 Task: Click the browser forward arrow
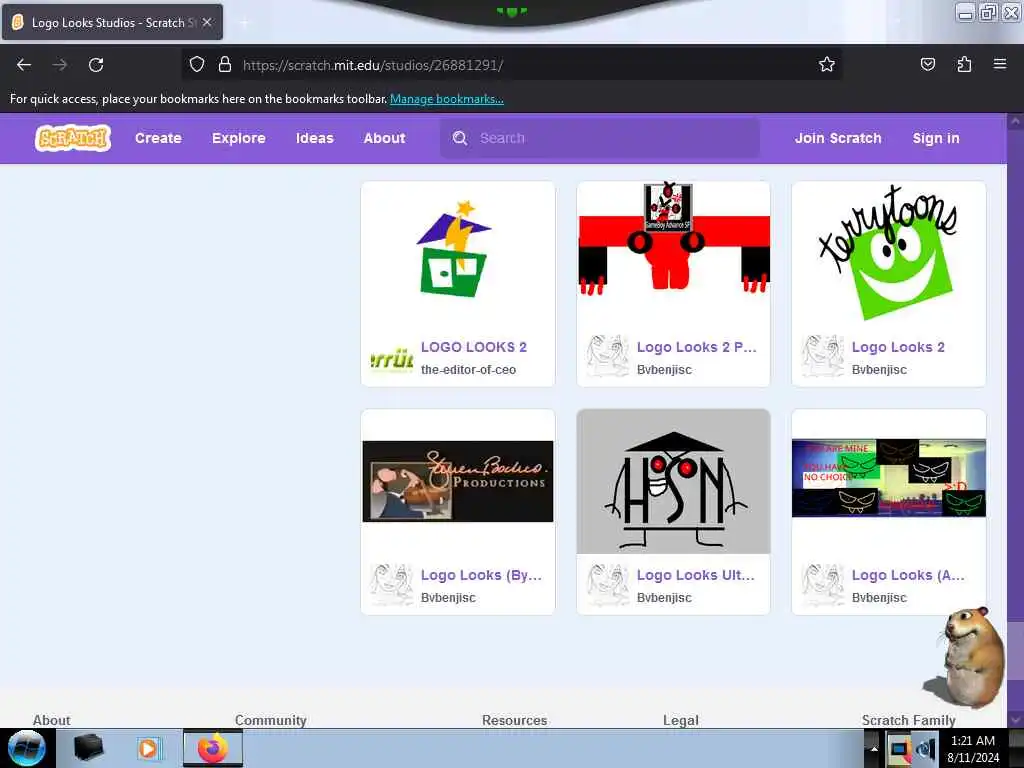tap(60, 65)
